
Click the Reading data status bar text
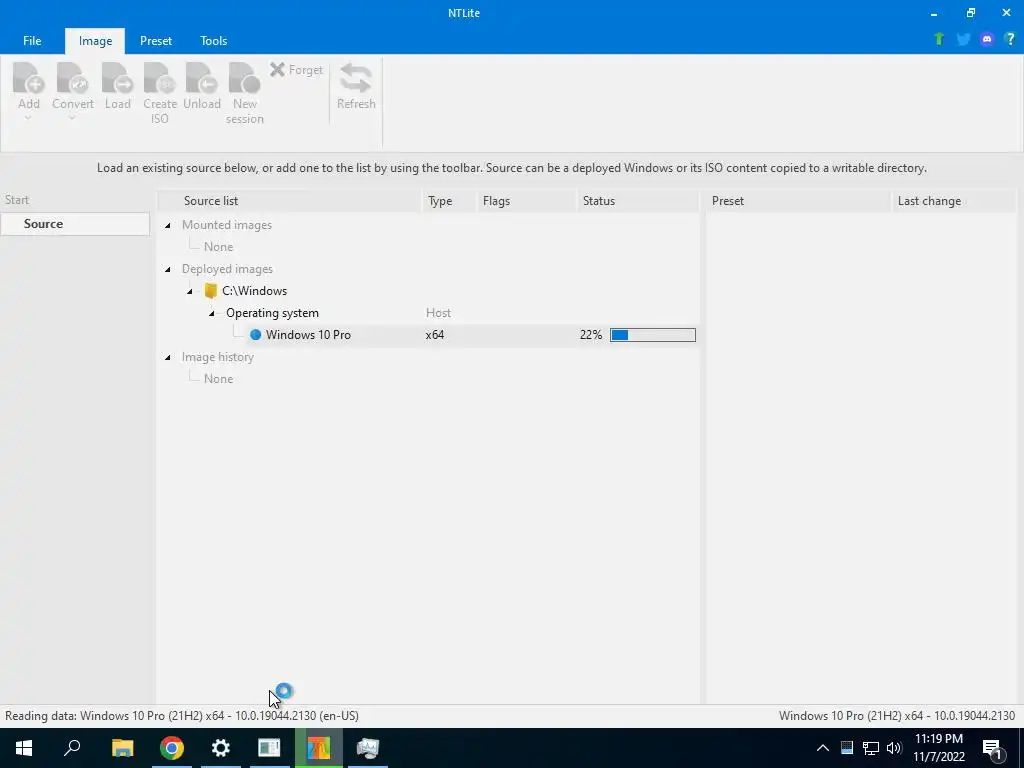(x=182, y=716)
